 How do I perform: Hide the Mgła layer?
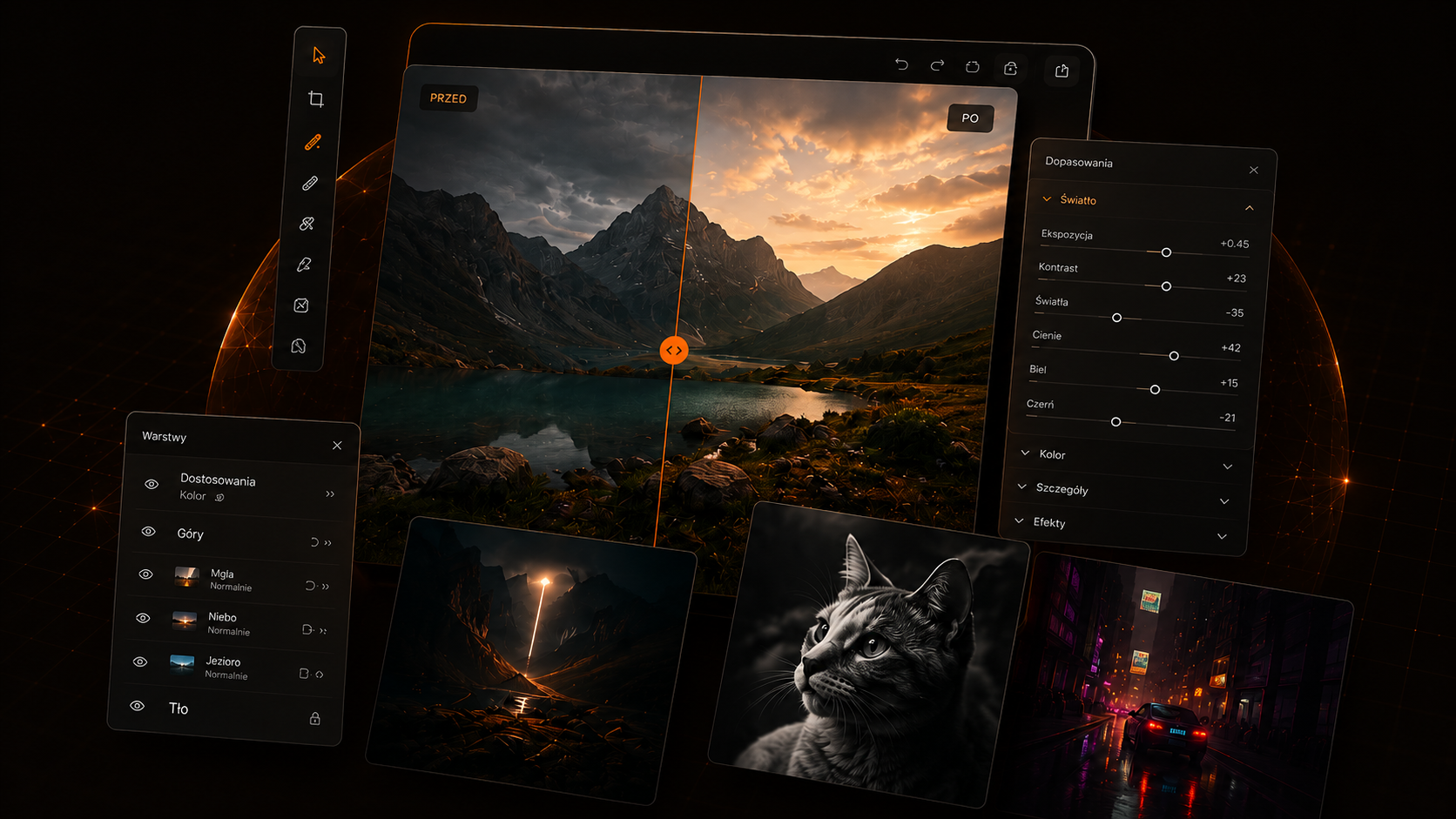pyautogui.click(x=145, y=574)
